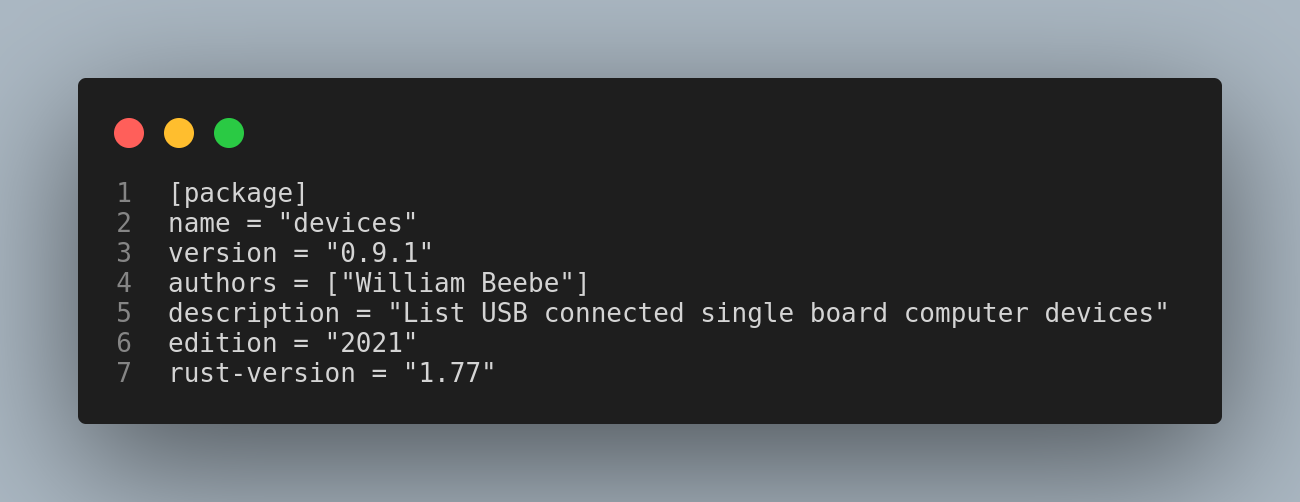
Task: Click line number 3 in gutter
Action: pyautogui.click(x=124, y=253)
